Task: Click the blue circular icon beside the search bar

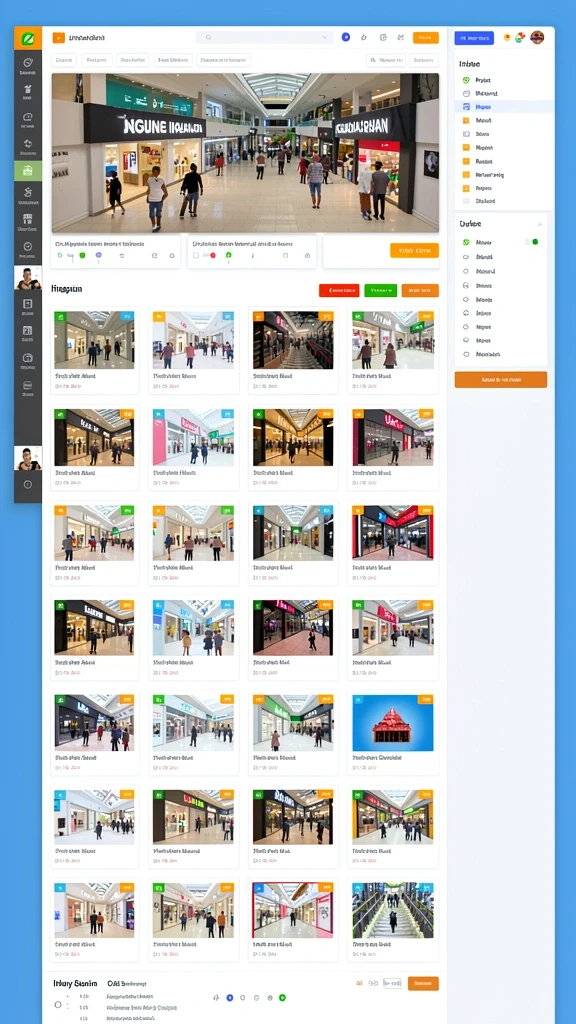Action: [x=345, y=37]
